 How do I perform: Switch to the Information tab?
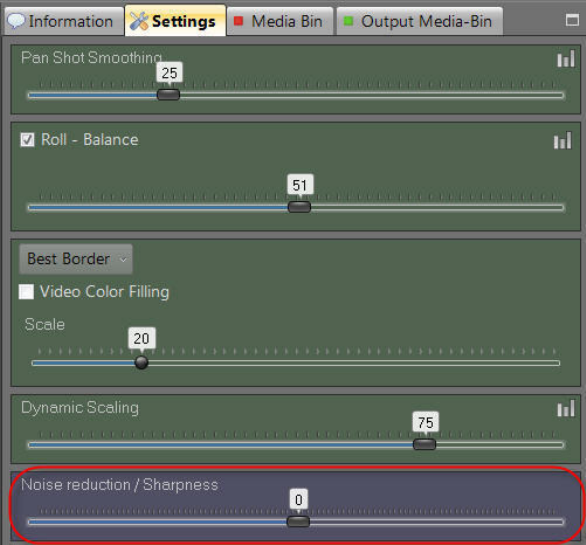(65, 21)
